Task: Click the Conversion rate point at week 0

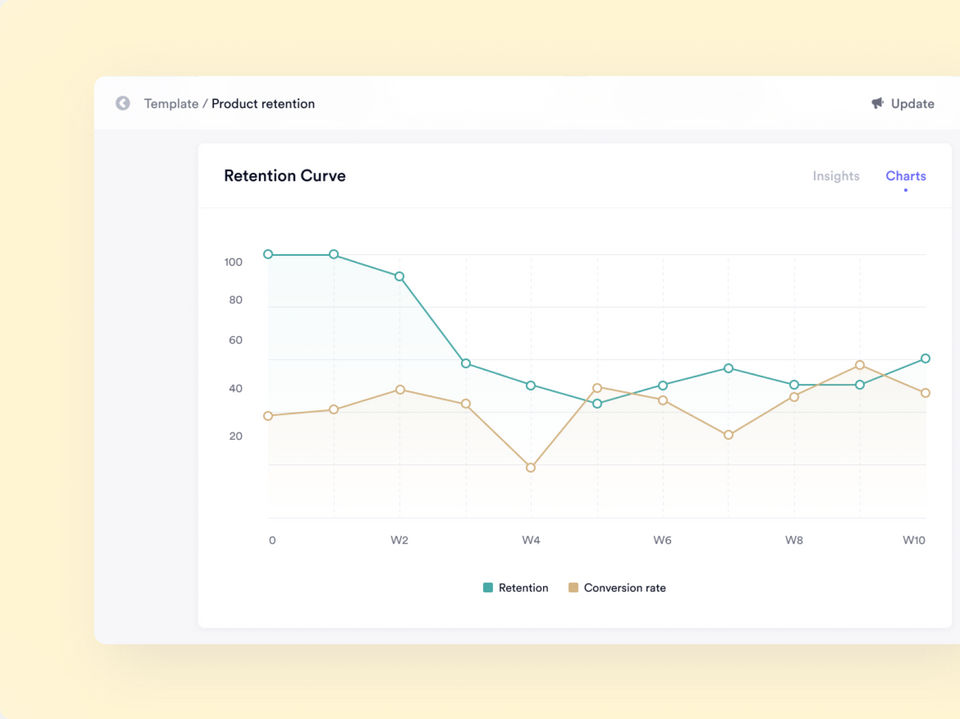Action: coord(268,416)
